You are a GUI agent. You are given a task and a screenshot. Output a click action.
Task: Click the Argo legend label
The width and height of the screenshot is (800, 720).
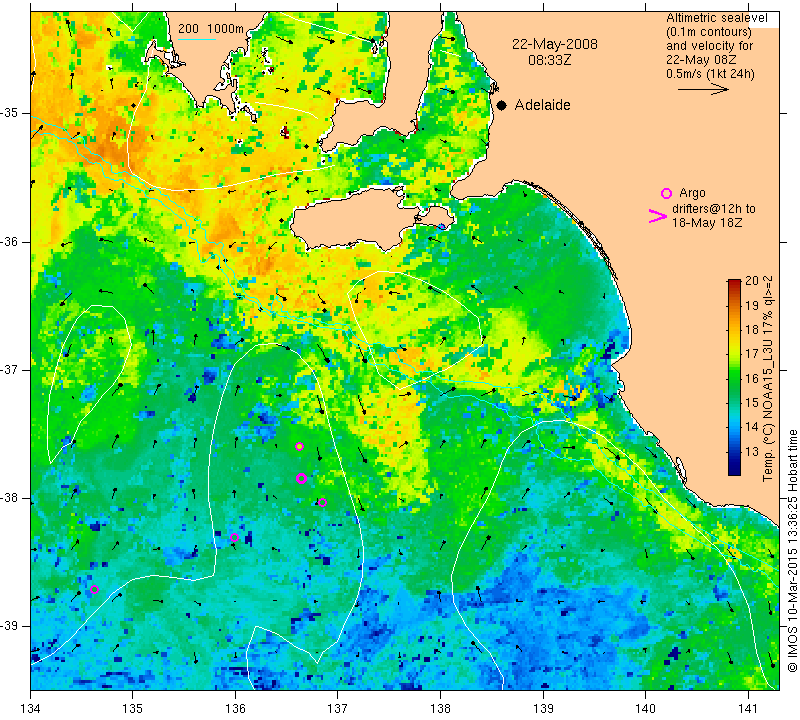point(692,193)
